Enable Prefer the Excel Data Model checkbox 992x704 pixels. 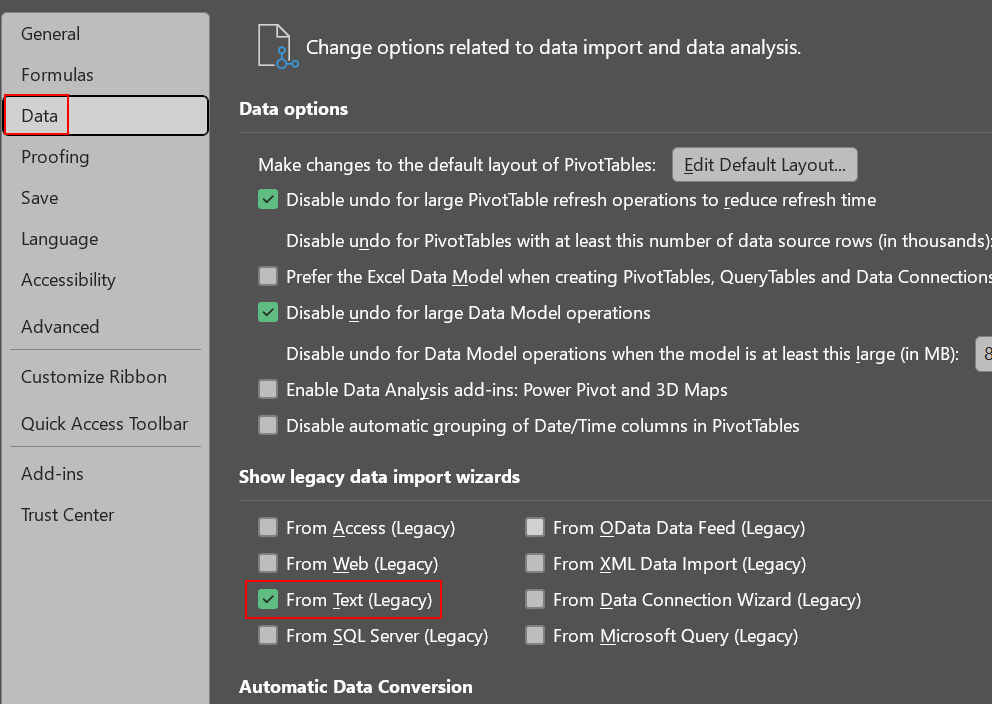tap(268, 277)
